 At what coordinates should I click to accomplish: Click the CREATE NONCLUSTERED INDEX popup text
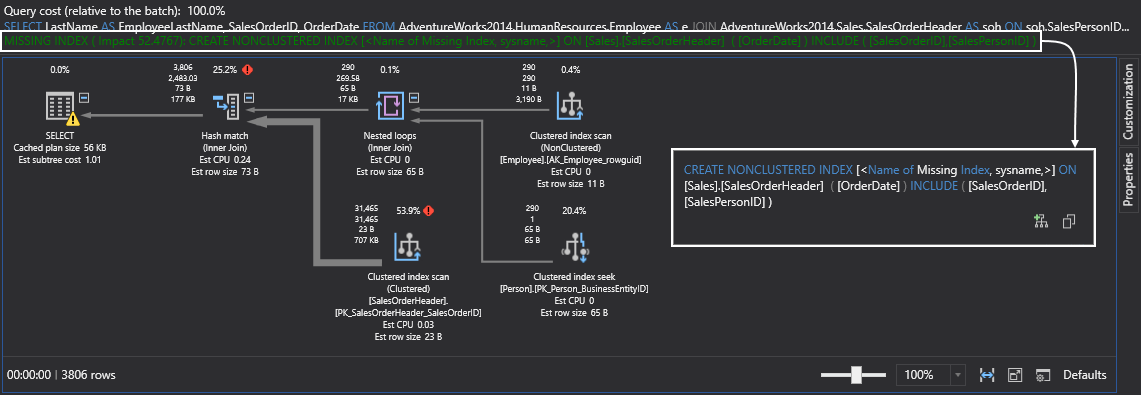880,187
